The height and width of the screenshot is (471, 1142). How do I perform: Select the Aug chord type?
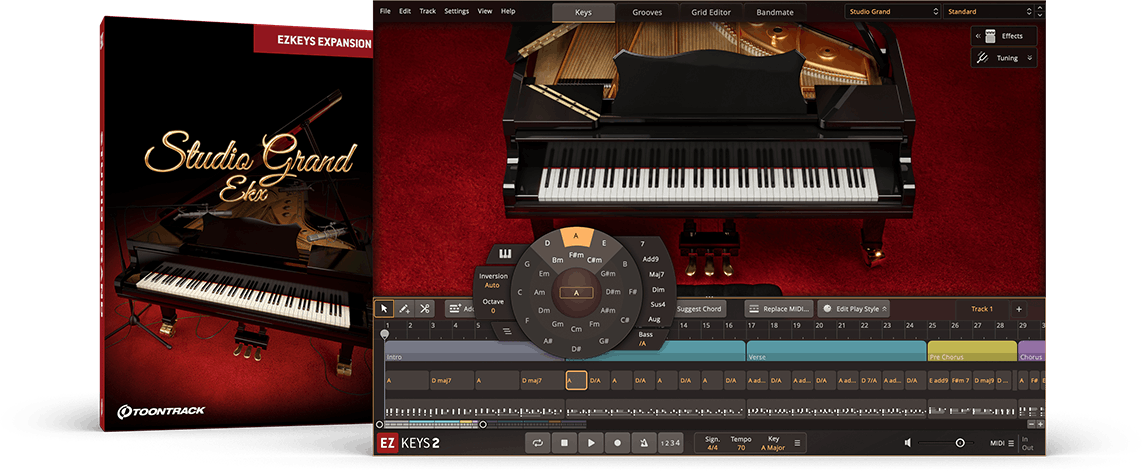pyautogui.click(x=653, y=319)
